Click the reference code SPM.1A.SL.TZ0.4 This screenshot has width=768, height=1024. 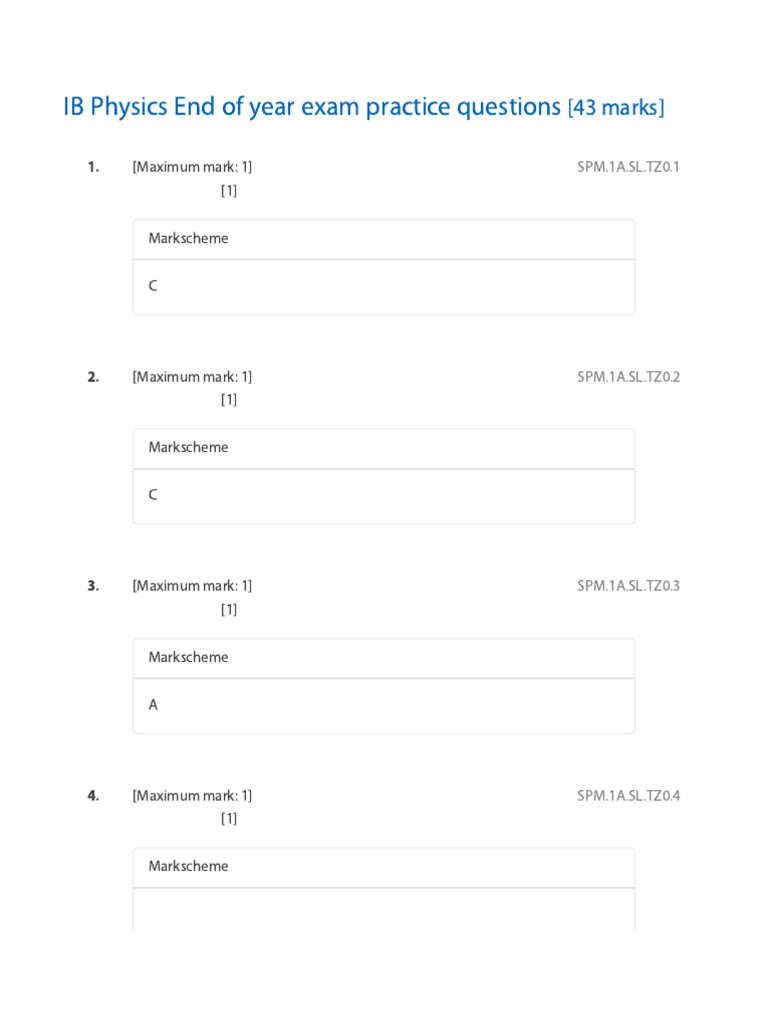[628, 796]
